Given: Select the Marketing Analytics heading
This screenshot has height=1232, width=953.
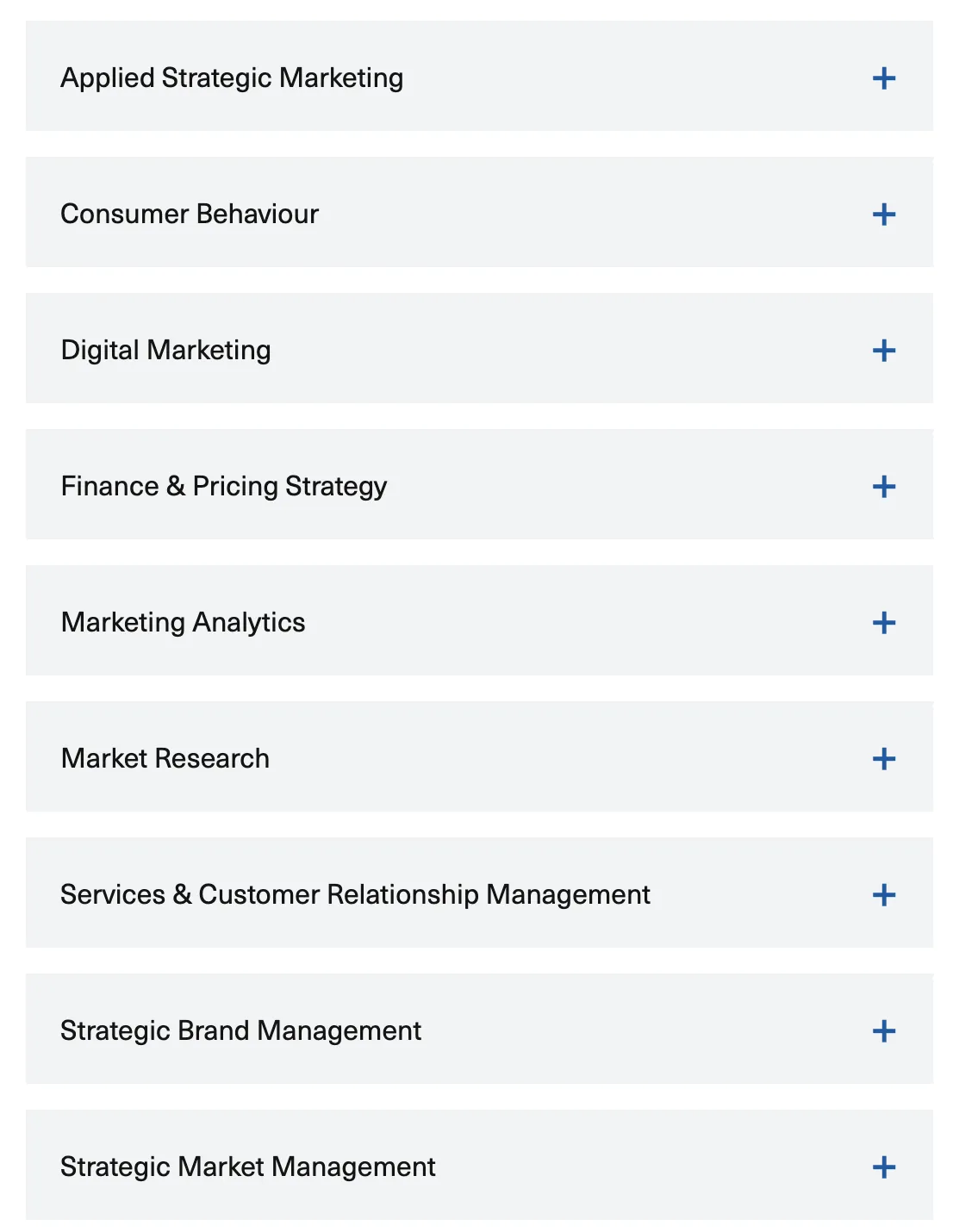Looking at the screenshot, I should tap(184, 622).
